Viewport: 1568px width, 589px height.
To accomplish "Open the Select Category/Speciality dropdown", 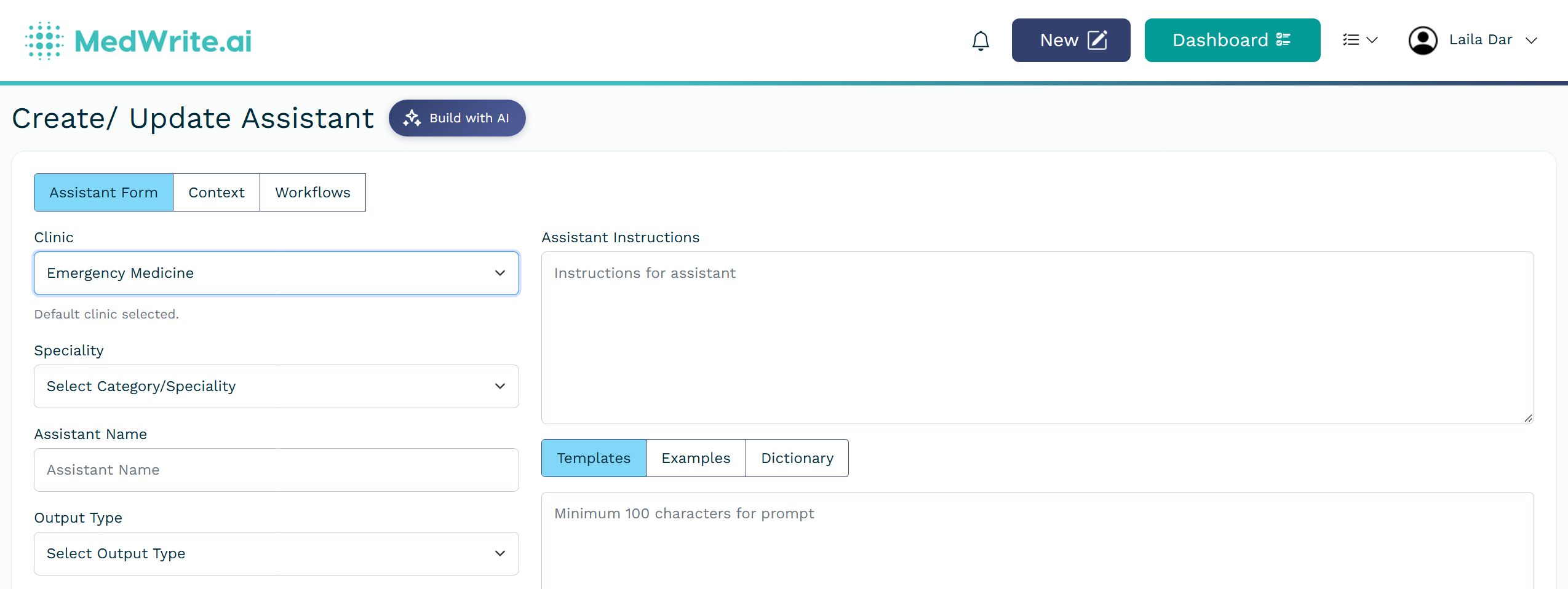I will [276, 386].
